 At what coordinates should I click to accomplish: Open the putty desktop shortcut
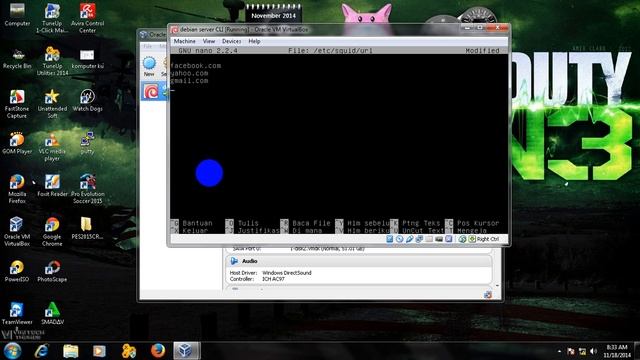click(87, 143)
